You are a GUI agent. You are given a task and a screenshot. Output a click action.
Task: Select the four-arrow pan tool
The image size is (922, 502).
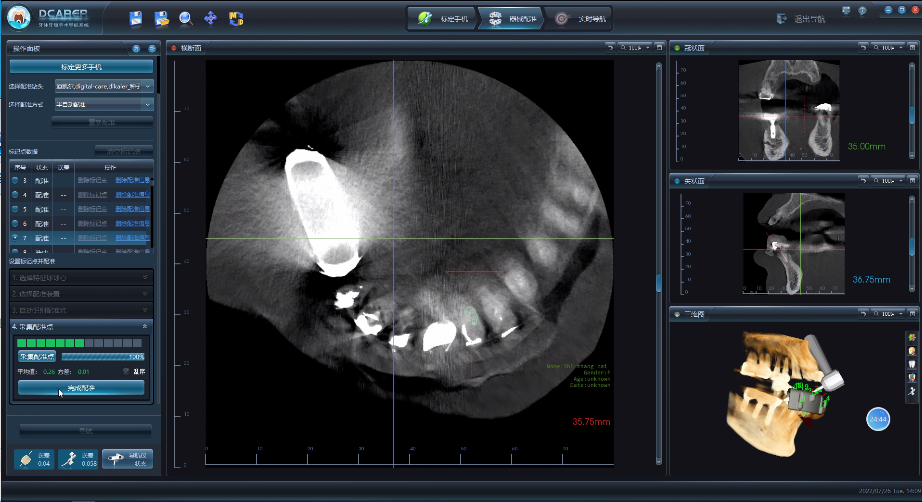pos(211,18)
